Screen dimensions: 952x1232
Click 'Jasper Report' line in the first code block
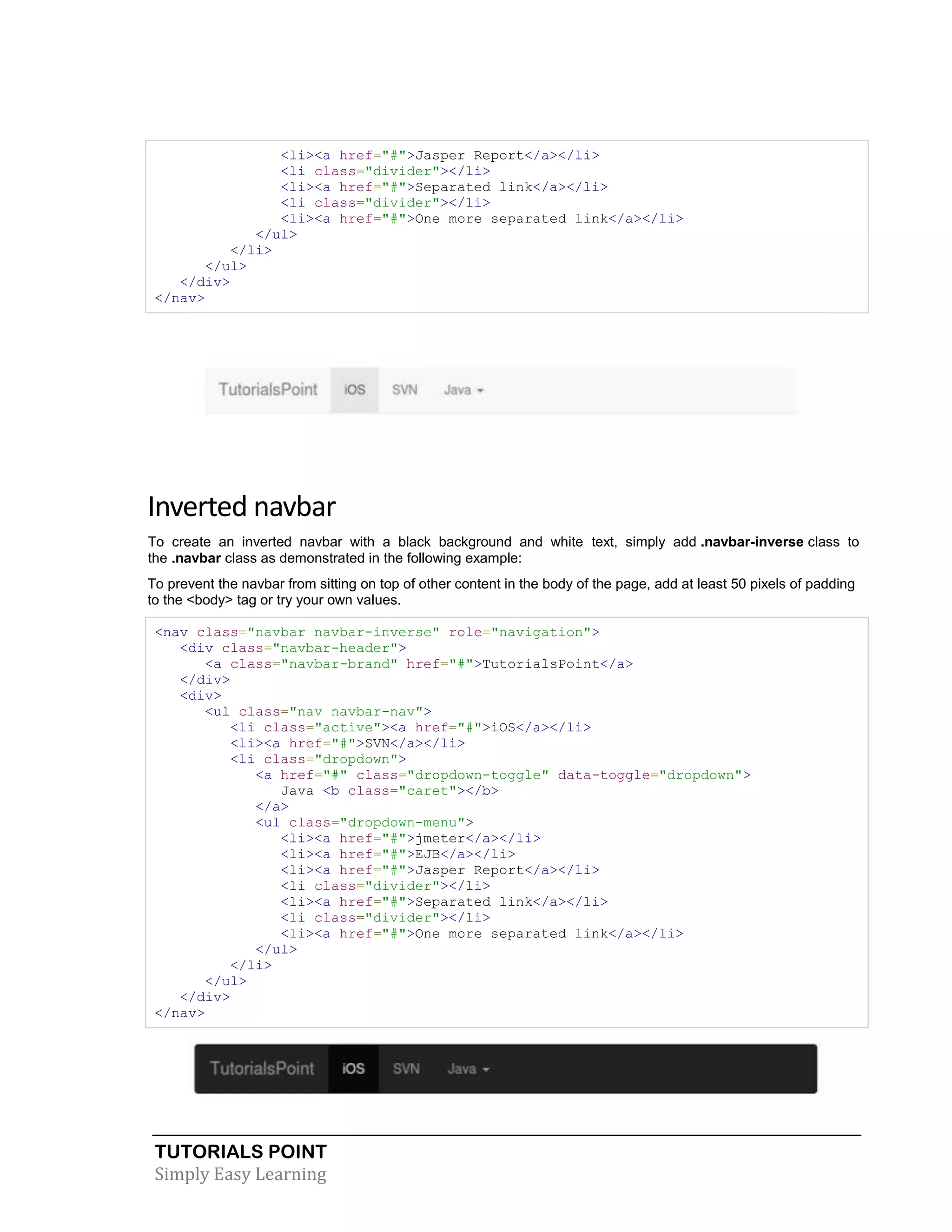(441, 156)
